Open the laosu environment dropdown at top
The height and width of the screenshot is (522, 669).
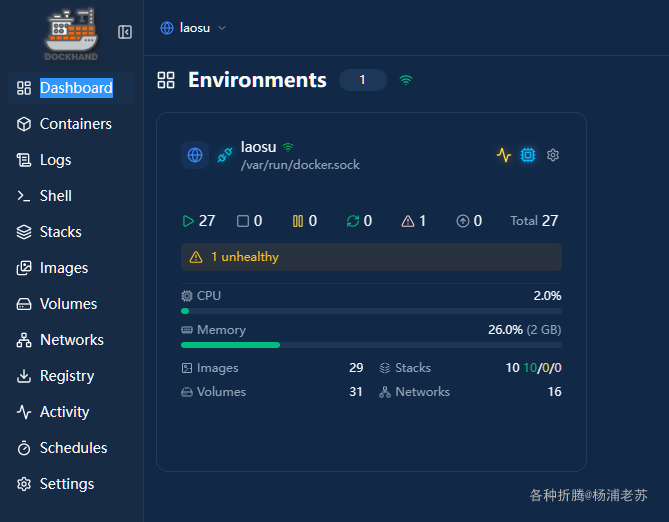[x=193, y=28]
